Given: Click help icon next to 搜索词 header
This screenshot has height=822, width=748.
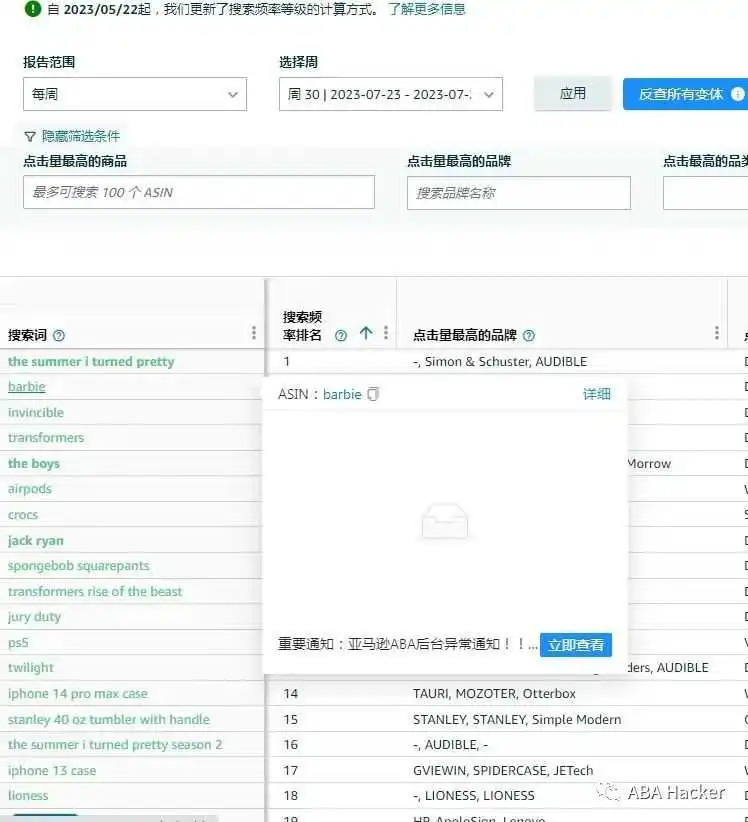Looking at the screenshot, I should click(x=59, y=336).
